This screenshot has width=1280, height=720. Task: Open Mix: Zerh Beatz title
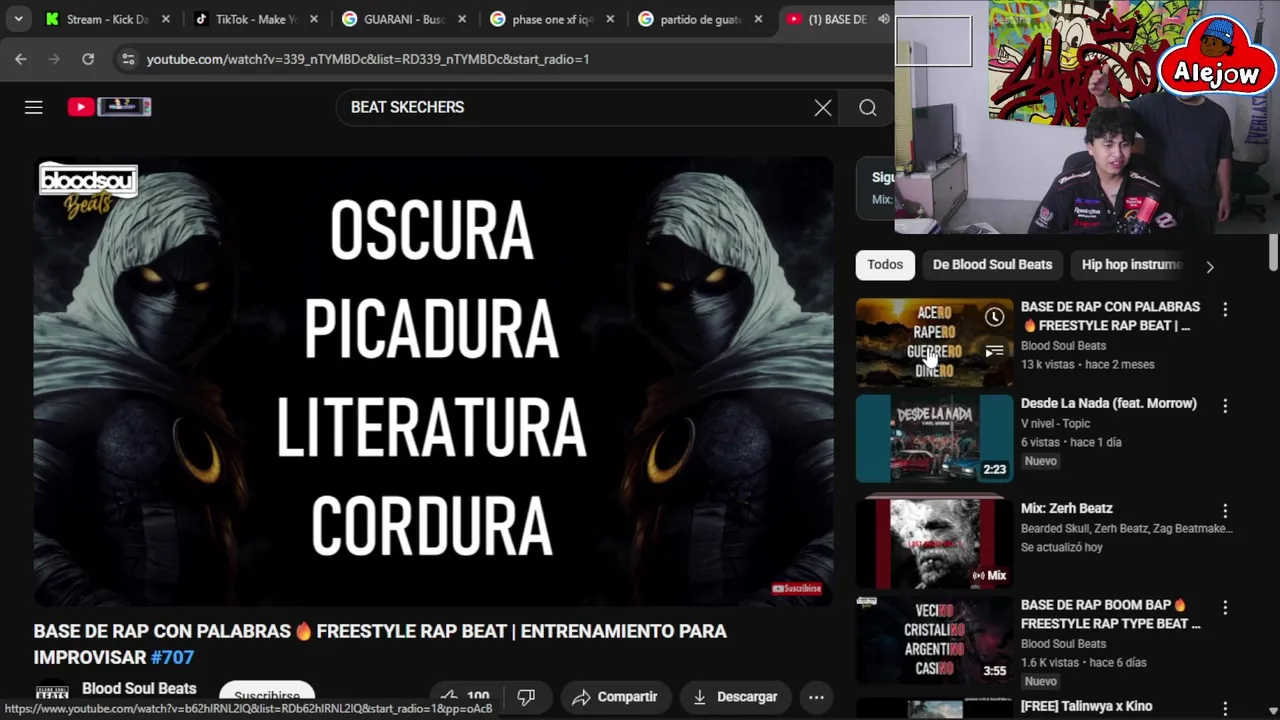(1066, 508)
